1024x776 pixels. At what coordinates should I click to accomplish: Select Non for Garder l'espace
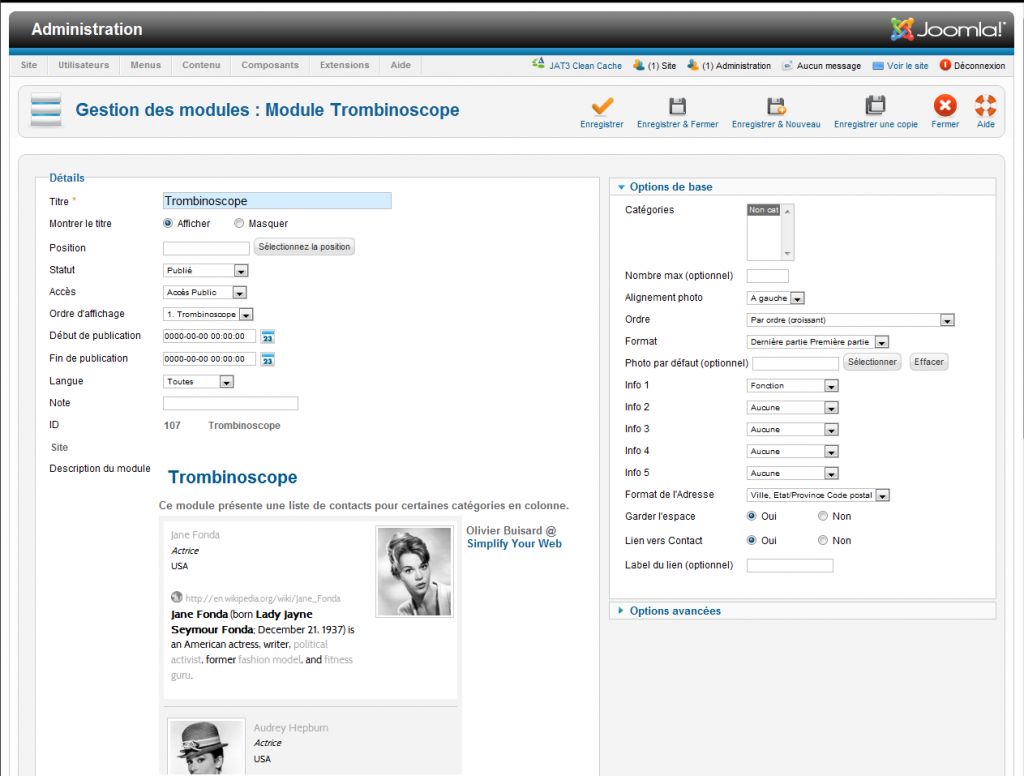(x=823, y=517)
